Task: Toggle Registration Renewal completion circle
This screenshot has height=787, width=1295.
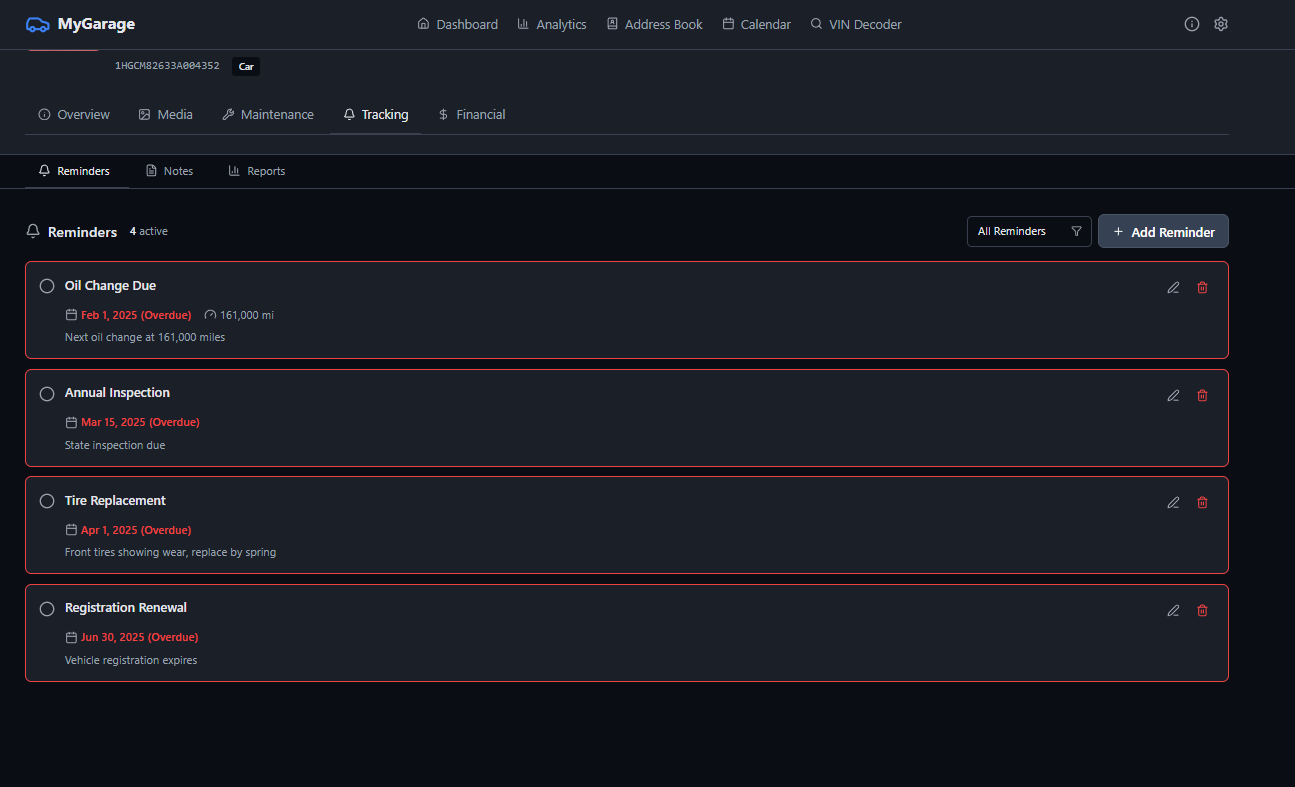Action: (x=47, y=609)
